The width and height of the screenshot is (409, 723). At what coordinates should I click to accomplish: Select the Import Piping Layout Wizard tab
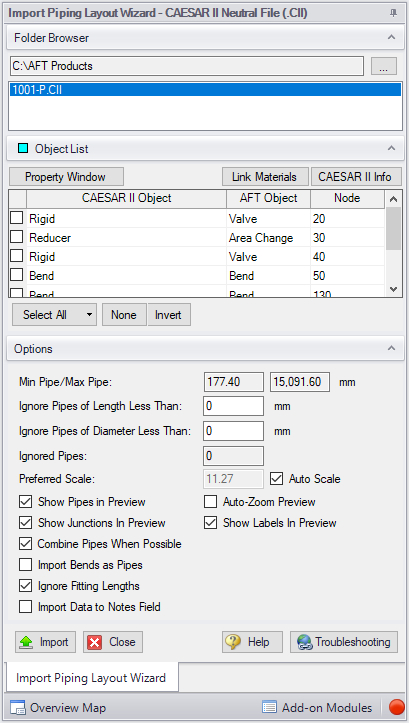(91, 677)
